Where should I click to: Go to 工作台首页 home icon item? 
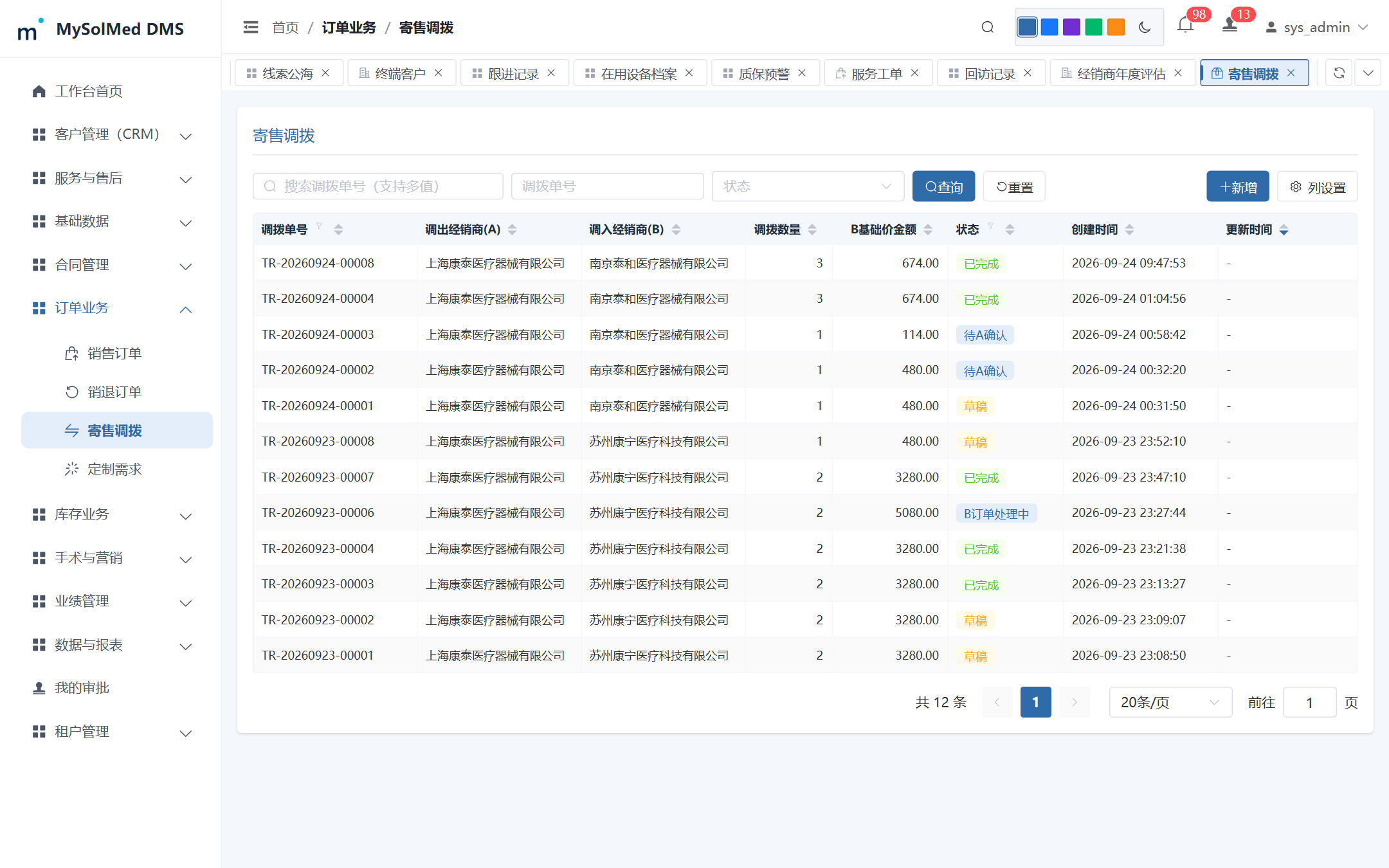(x=117, y=91)
